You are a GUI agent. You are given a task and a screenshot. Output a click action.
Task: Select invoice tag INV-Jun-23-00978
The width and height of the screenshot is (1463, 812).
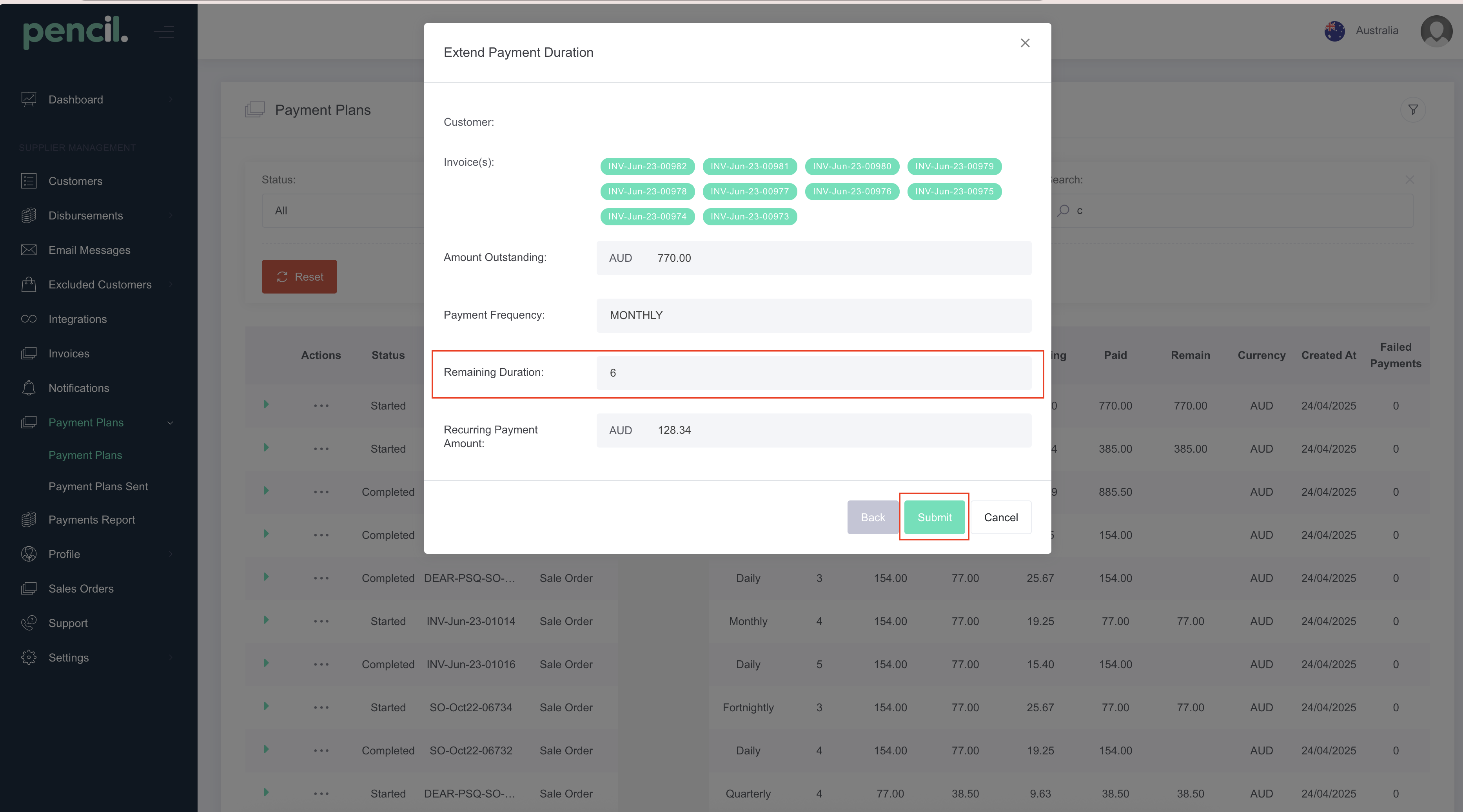click(x=648, y=191)
